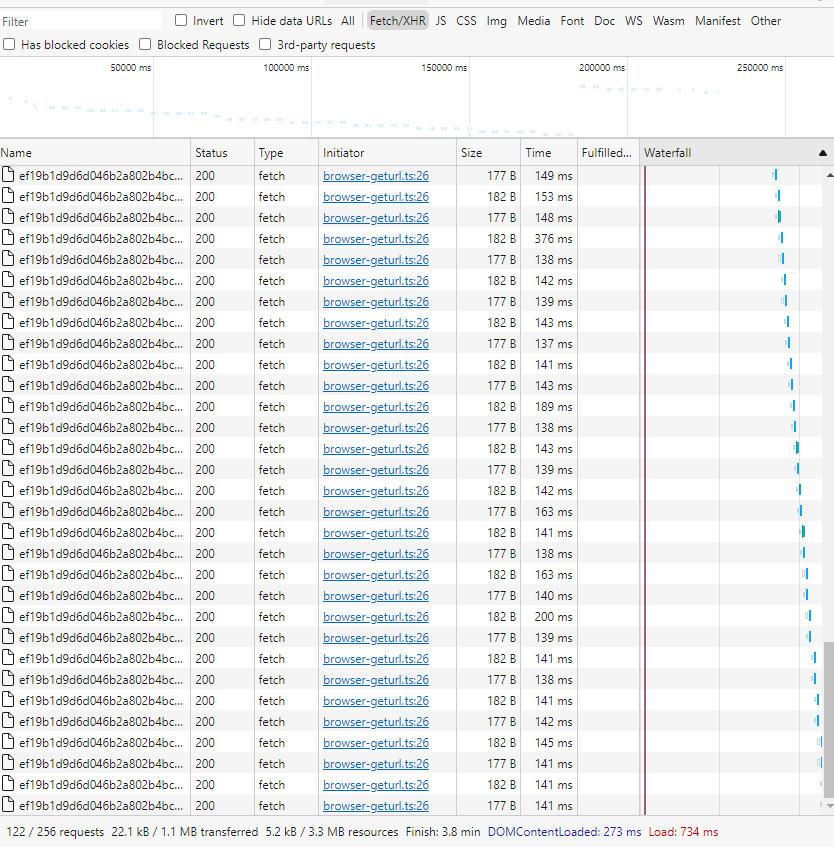Toggle the Invert filter checkbox
This screenshot has width=834, height=847.
(181, 21)
